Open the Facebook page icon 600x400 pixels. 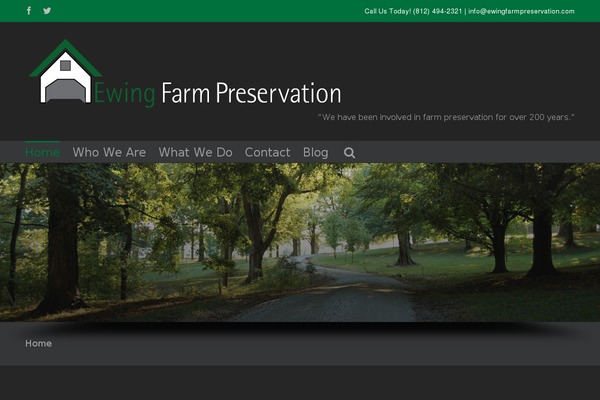coord(29,11)
